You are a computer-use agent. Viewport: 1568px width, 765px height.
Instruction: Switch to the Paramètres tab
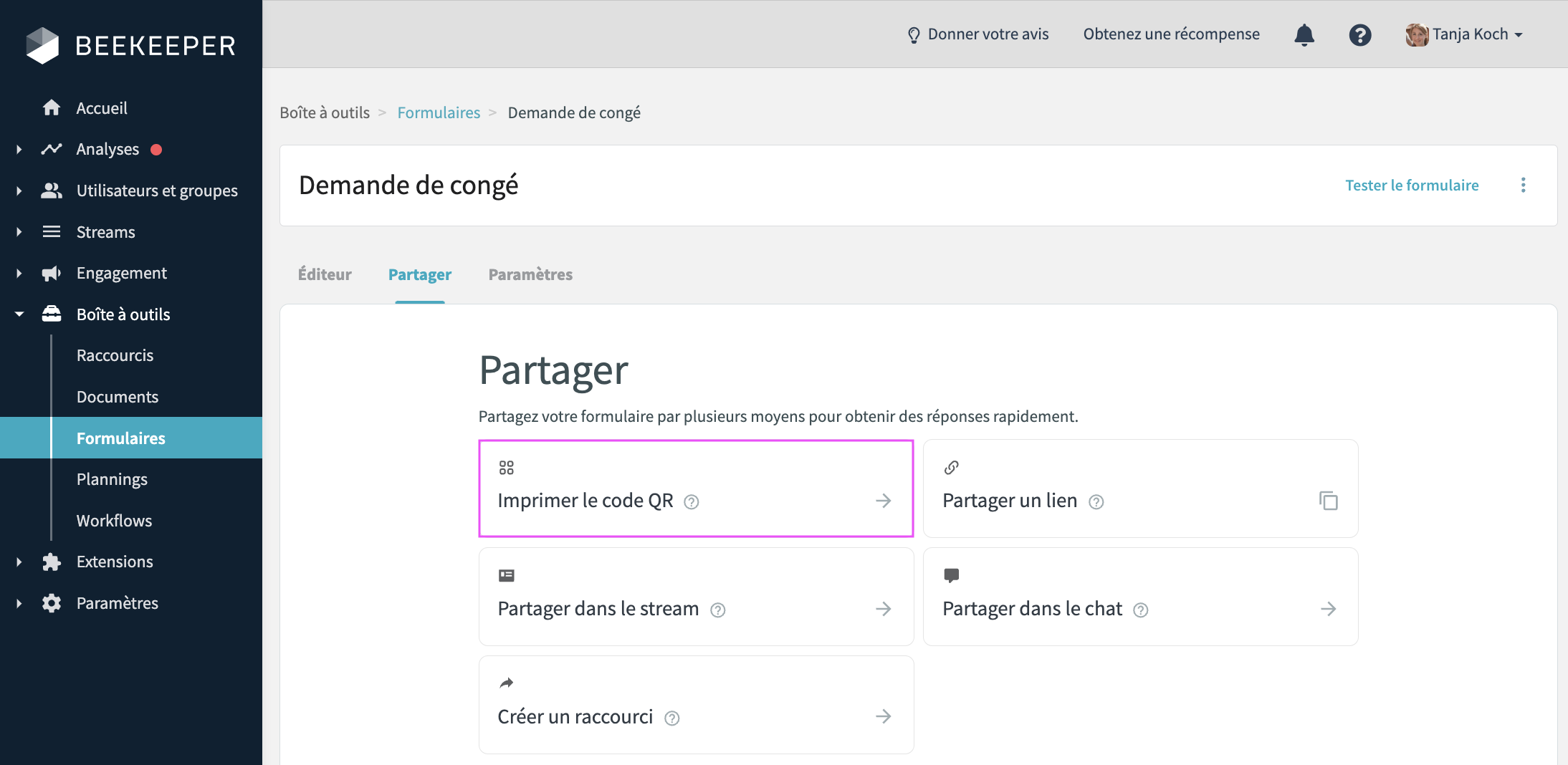[x=530, y=274]
